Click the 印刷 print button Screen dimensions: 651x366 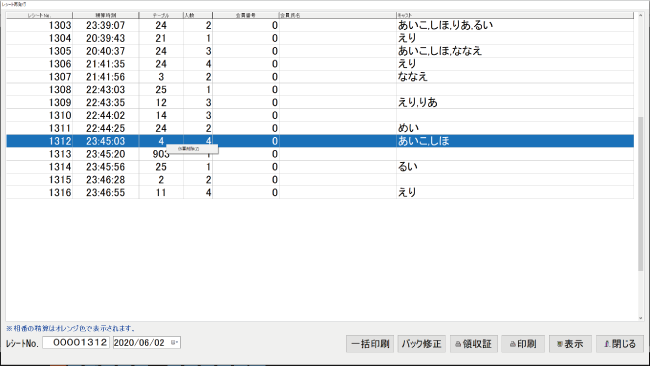tap(523, 344)
